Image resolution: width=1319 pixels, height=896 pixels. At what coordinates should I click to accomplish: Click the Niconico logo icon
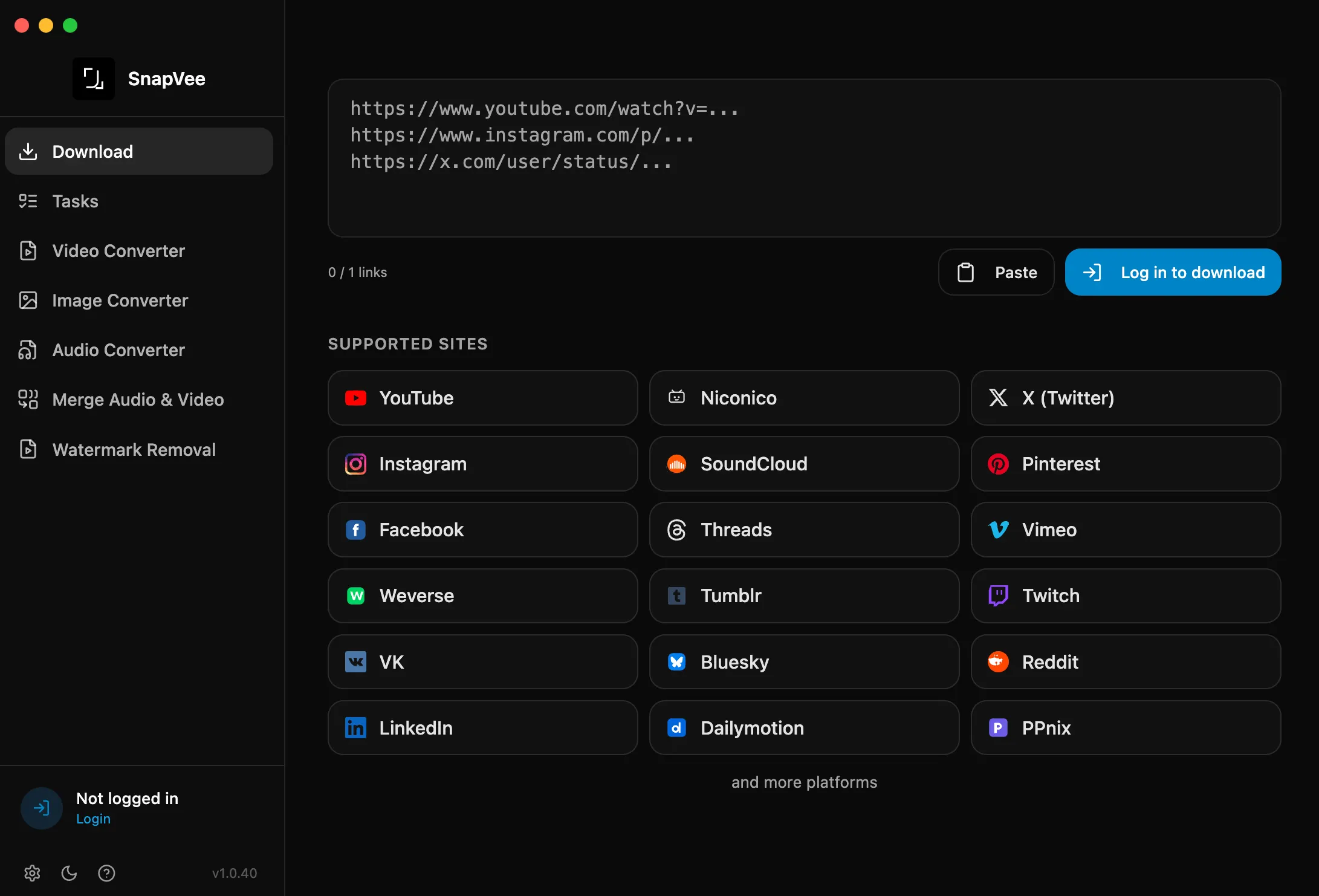click(x=676, y=397)
